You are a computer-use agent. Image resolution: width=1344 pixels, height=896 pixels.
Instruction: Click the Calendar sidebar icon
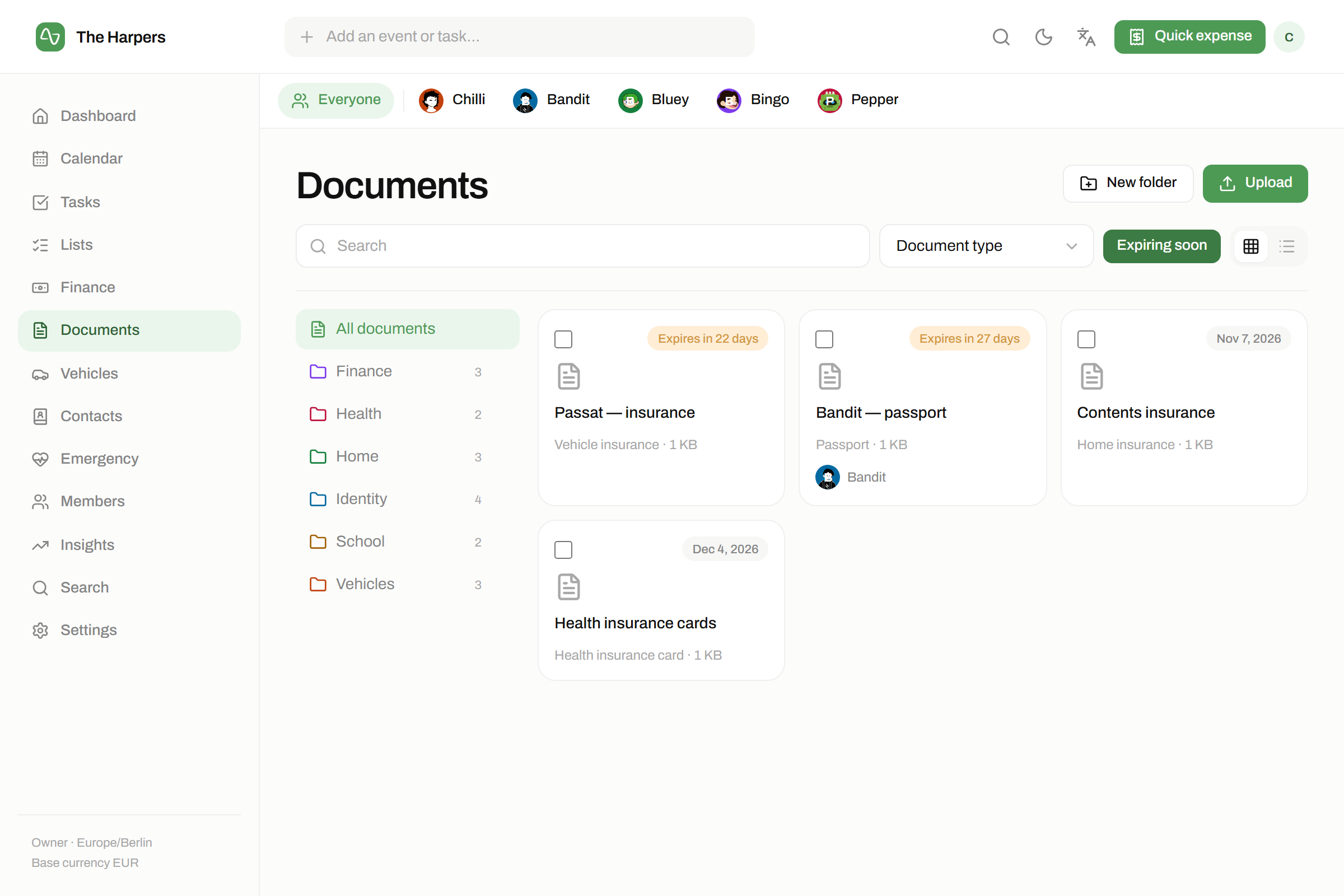point(40,158)
